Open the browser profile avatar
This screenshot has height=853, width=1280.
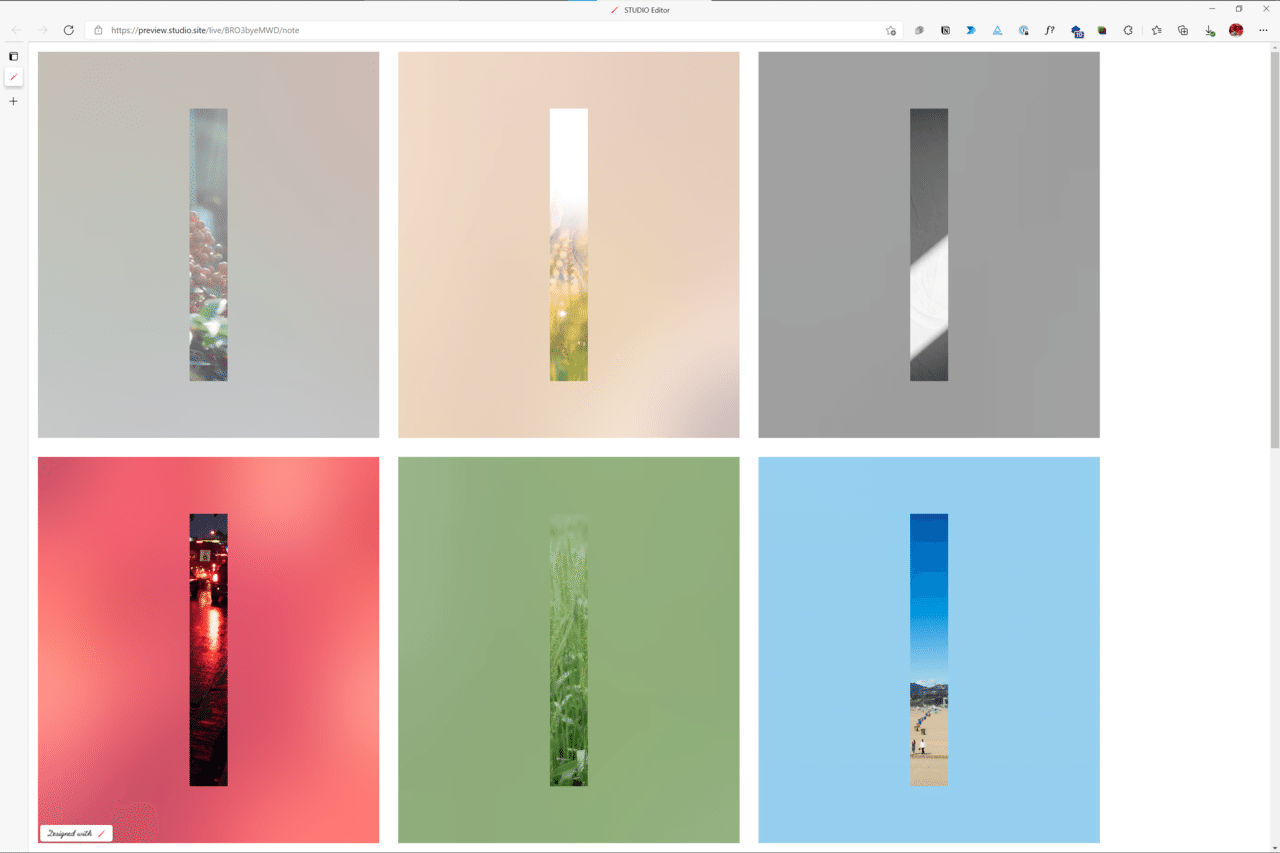pos(1236,30)
